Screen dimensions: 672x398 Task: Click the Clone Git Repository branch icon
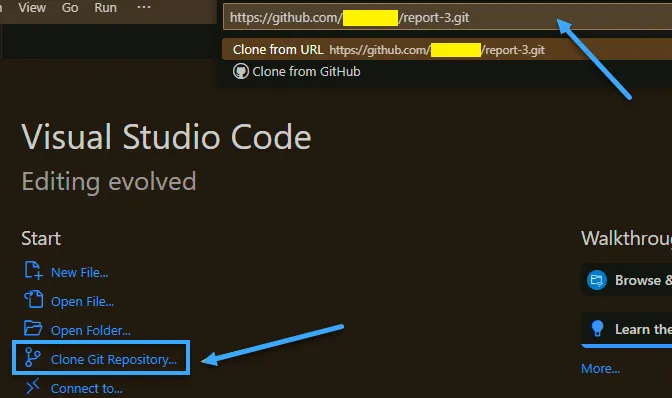(33, 357)
